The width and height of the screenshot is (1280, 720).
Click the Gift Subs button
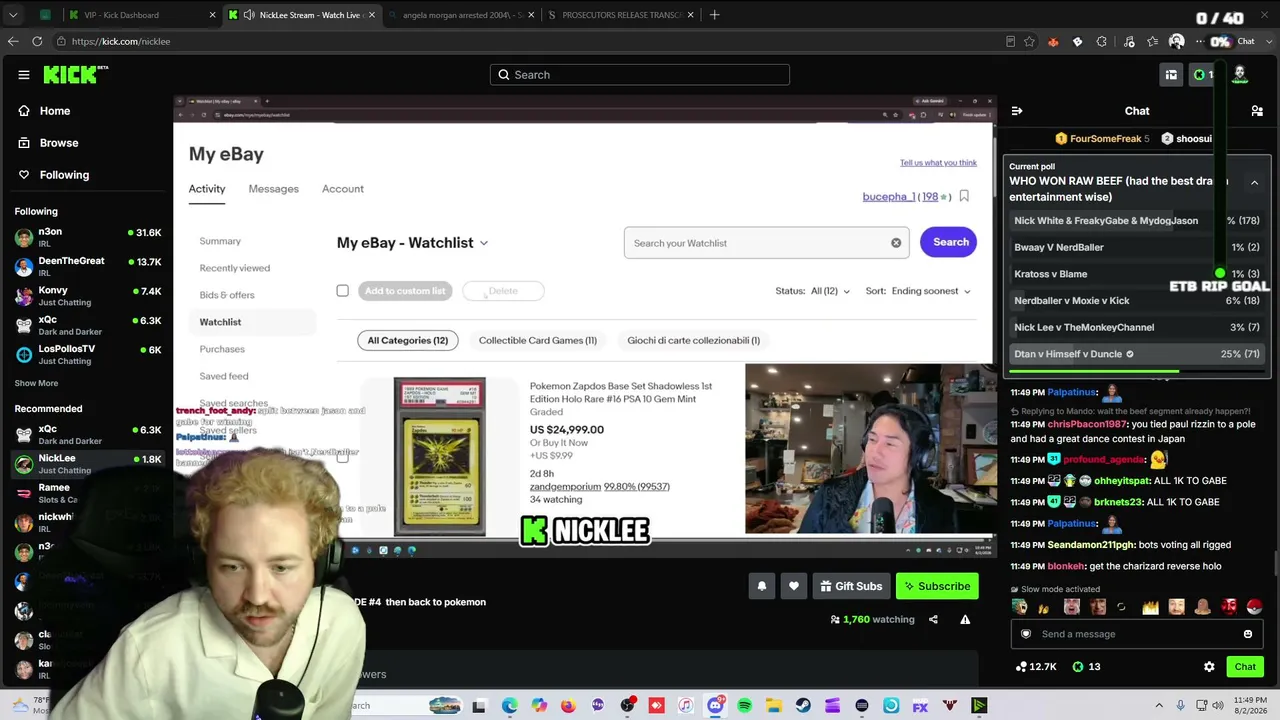pyautogui.click(x=850, y=586)
